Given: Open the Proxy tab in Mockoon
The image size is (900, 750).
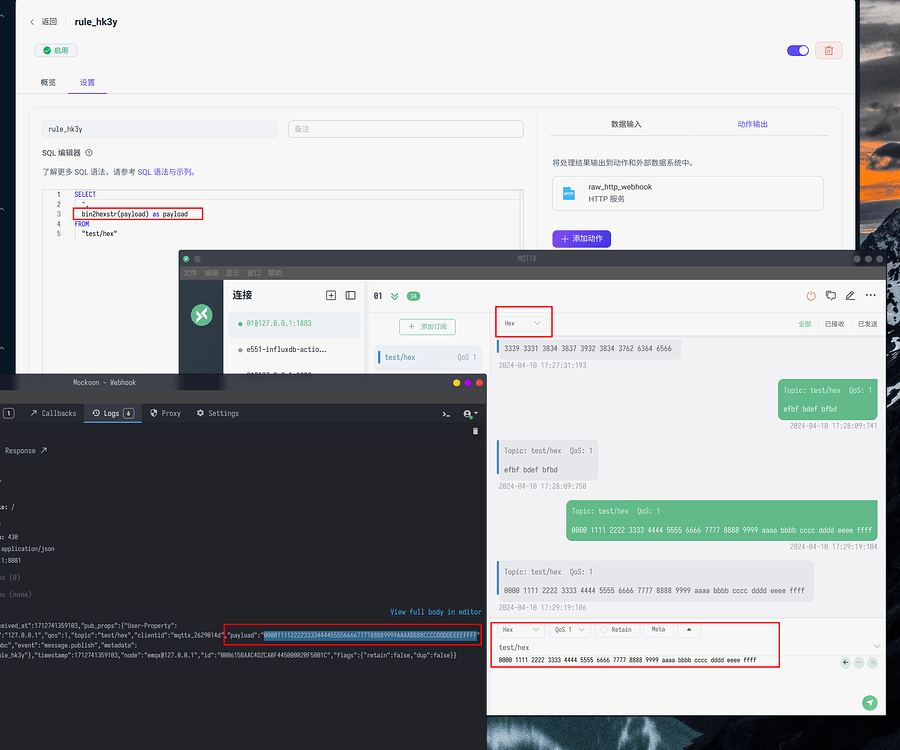Looking at the screenshot, I should click(x=165, y=413).
